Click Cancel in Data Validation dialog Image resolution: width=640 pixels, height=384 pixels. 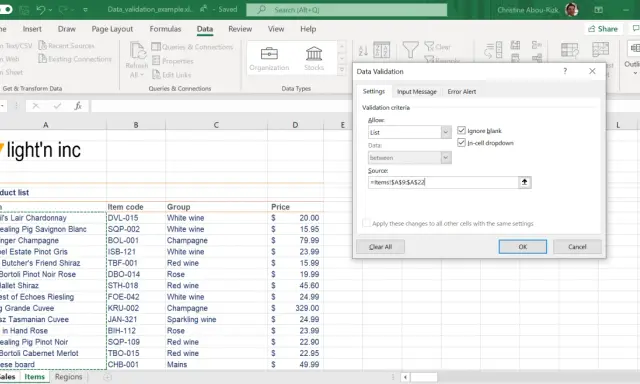(x=577, y=246)
